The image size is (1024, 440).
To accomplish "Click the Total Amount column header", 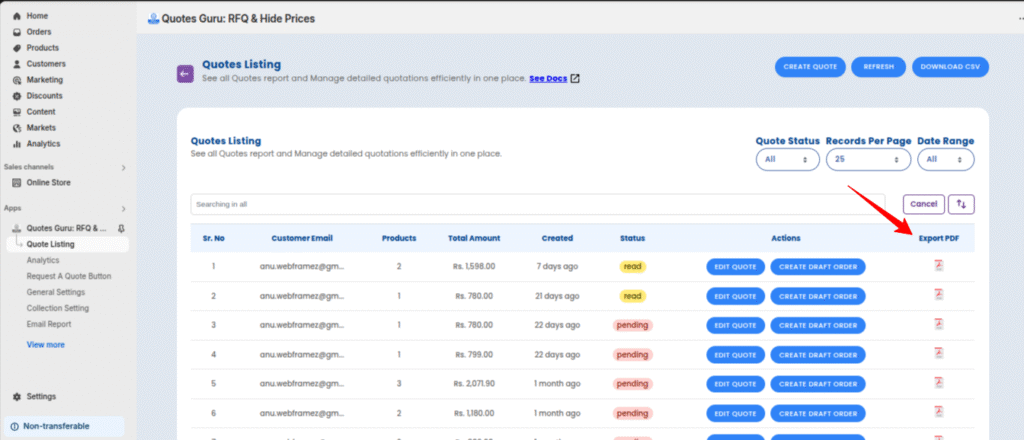I will [x=474, y=238].
